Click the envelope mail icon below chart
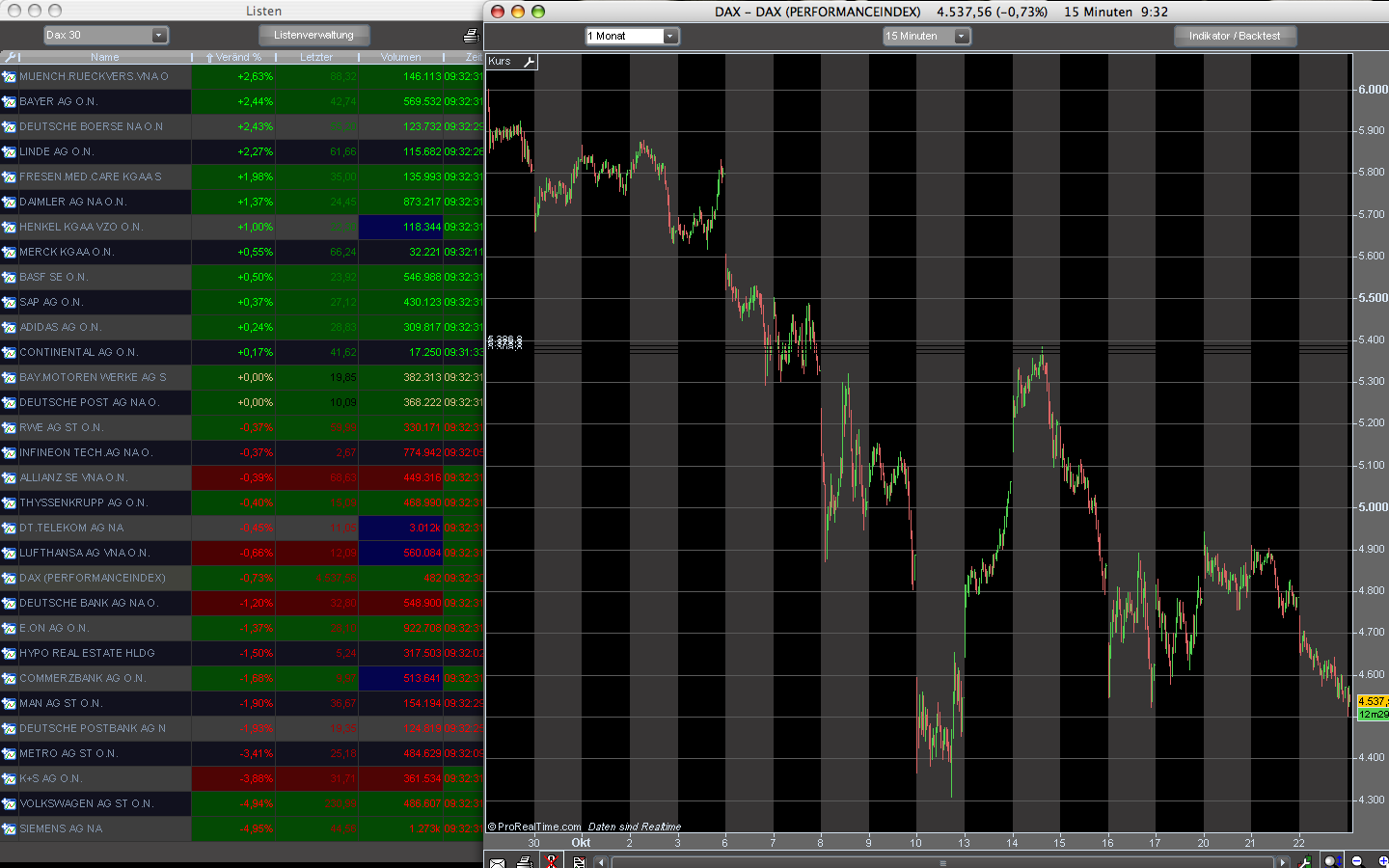1389x868 pixels. pyautogui.click(x=497, y=861)
